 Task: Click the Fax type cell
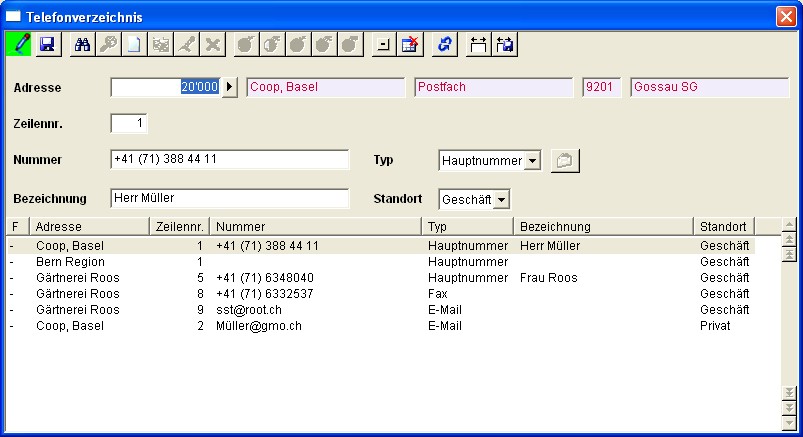coord(437,294)
